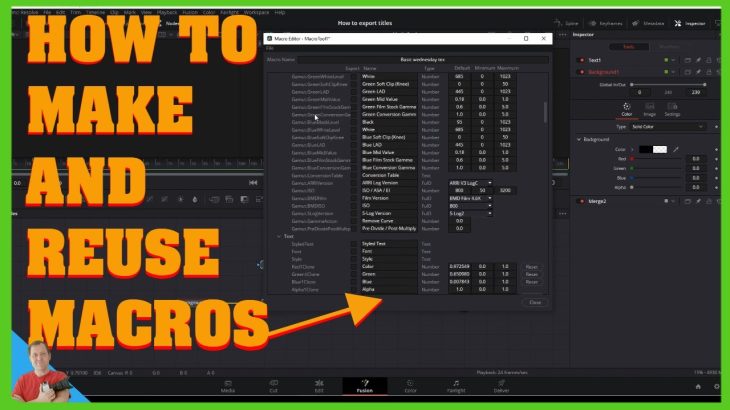Viewport: 730px width, 410px height.
Task: Click ISO / ASA / EI maximum 3200 field
Action: pyautogui.click(x=505, y=191)
